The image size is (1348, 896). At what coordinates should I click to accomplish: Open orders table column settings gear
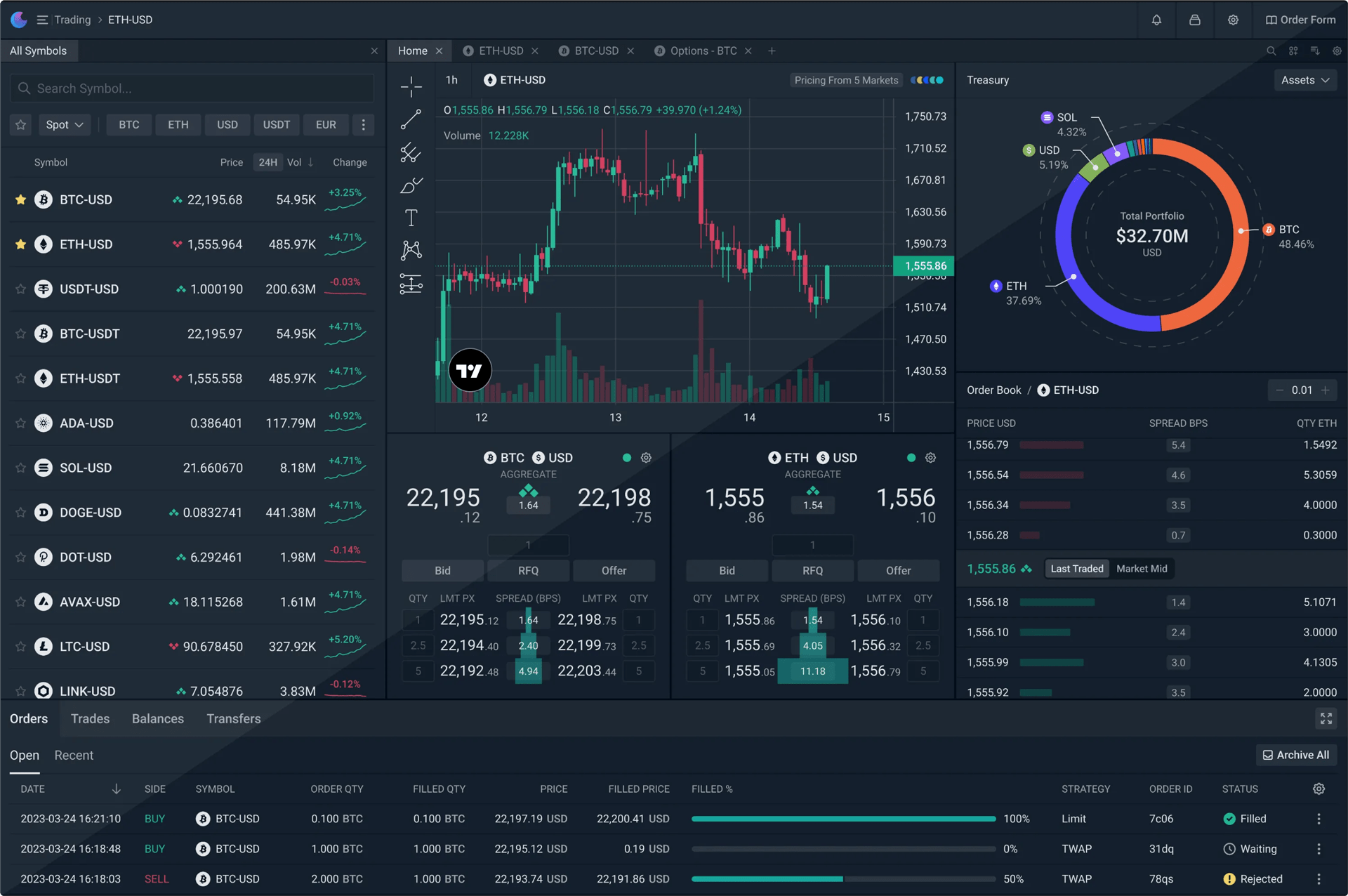tap(1319, 789)
